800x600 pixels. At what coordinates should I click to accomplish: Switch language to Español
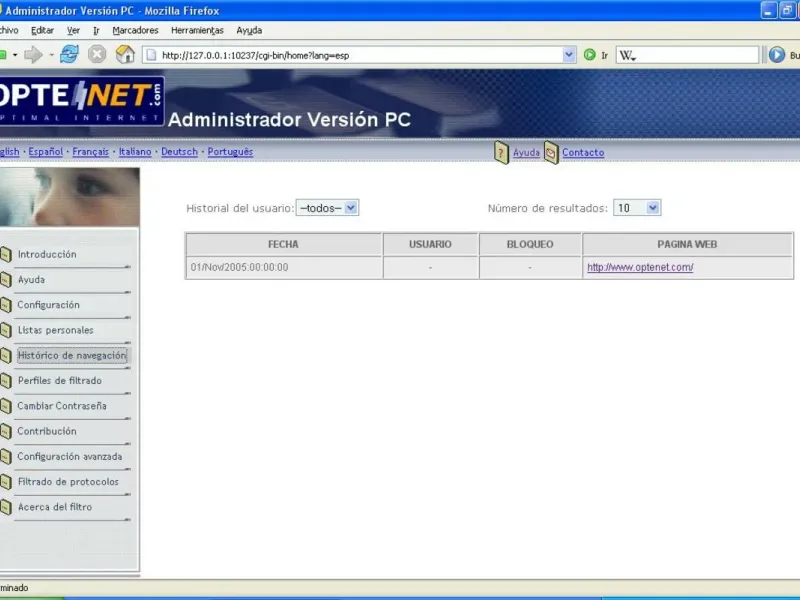[45, 152]
